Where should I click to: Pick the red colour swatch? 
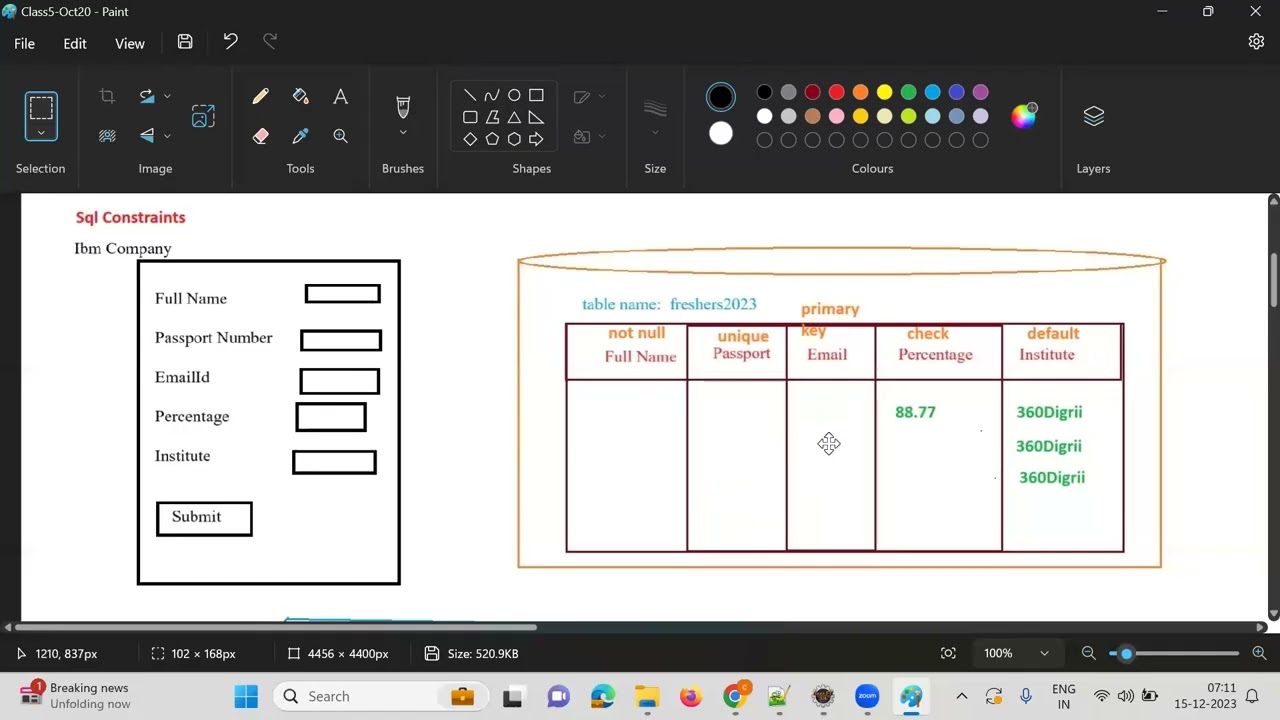pyautogui.click(x=836, y=92)
